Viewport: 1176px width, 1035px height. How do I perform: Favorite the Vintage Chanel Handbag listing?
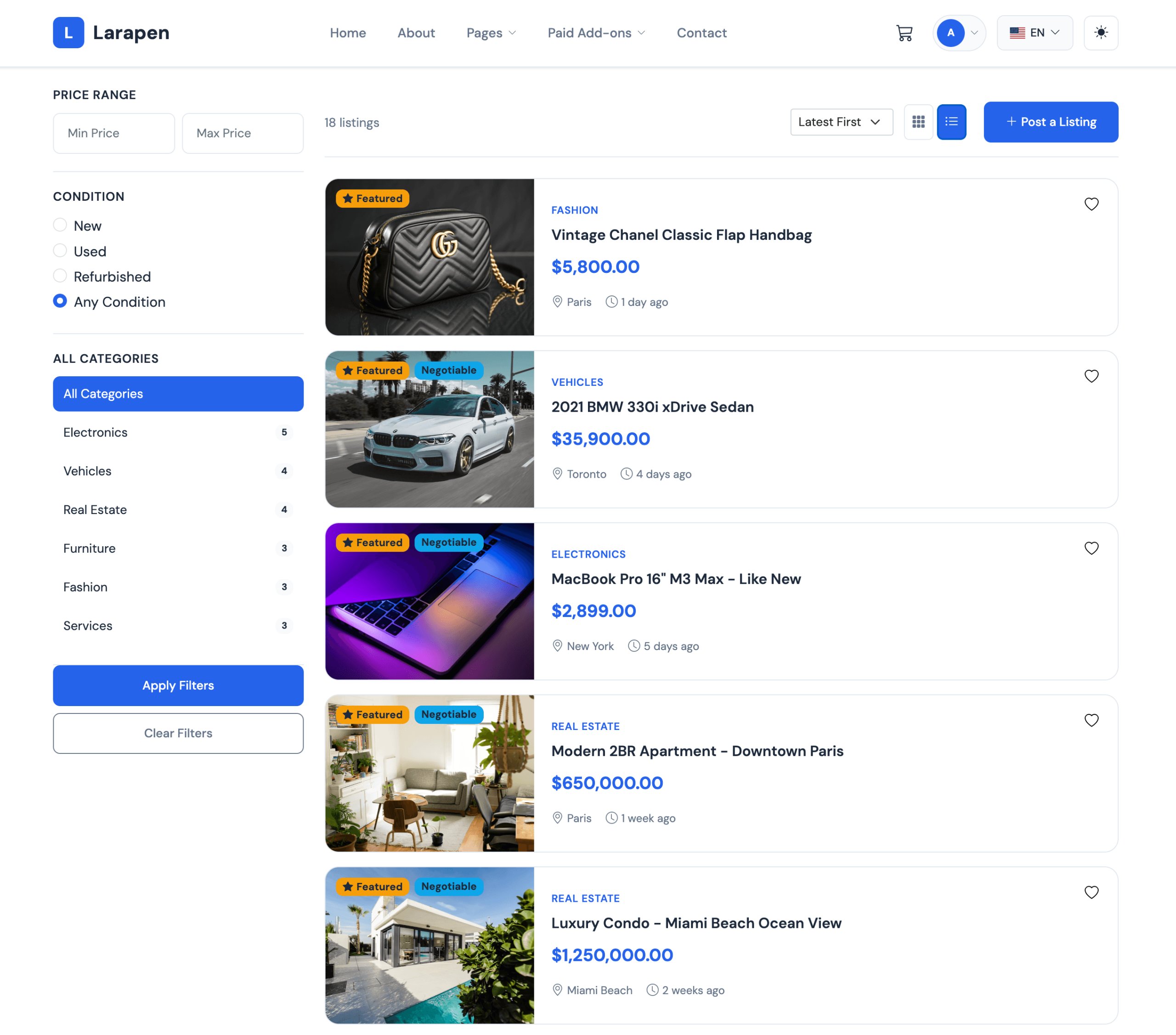[1091, 204]
